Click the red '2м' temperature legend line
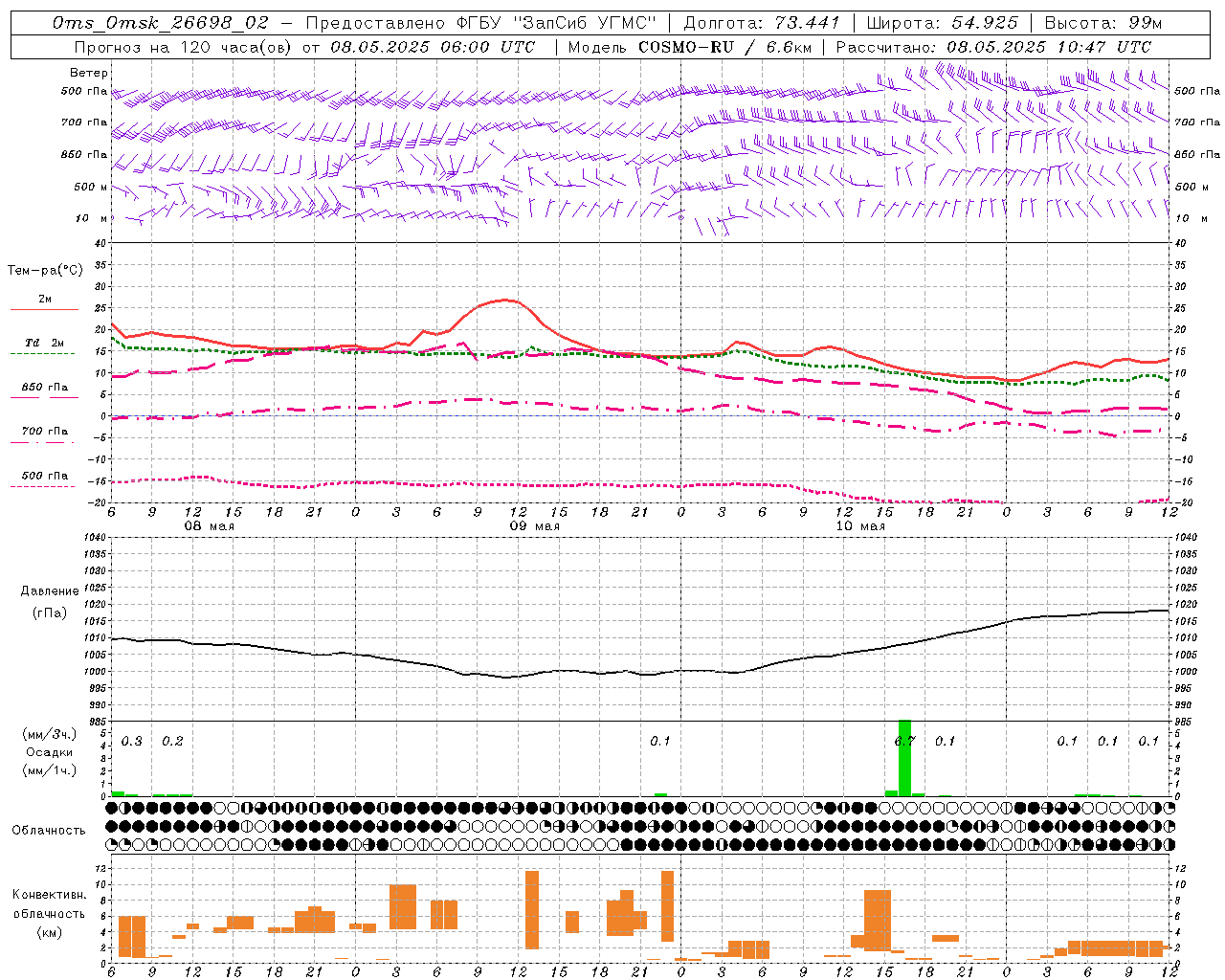This screenshot has width=1225, height=980. pos(44,309)
